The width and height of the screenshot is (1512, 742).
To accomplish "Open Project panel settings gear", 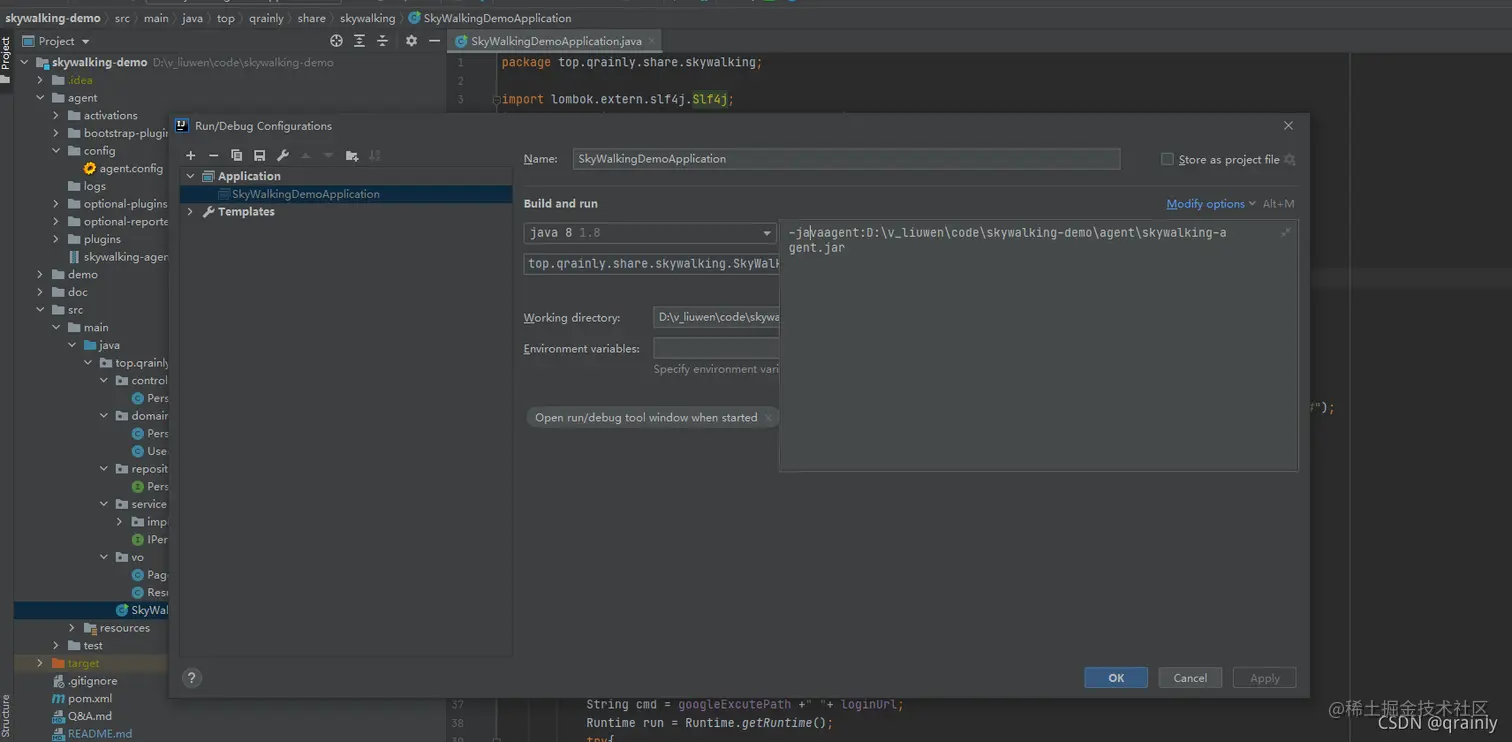I will point(411,41).
